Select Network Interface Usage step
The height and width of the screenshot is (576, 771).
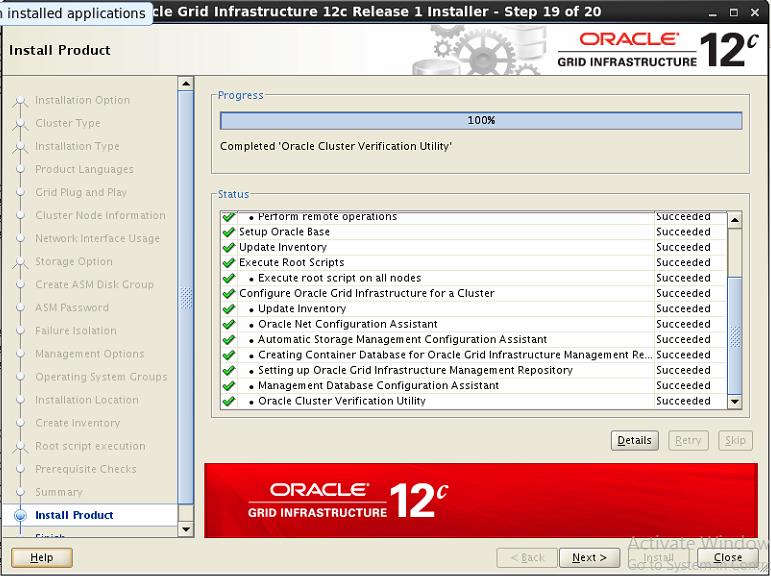pos(97,239)
